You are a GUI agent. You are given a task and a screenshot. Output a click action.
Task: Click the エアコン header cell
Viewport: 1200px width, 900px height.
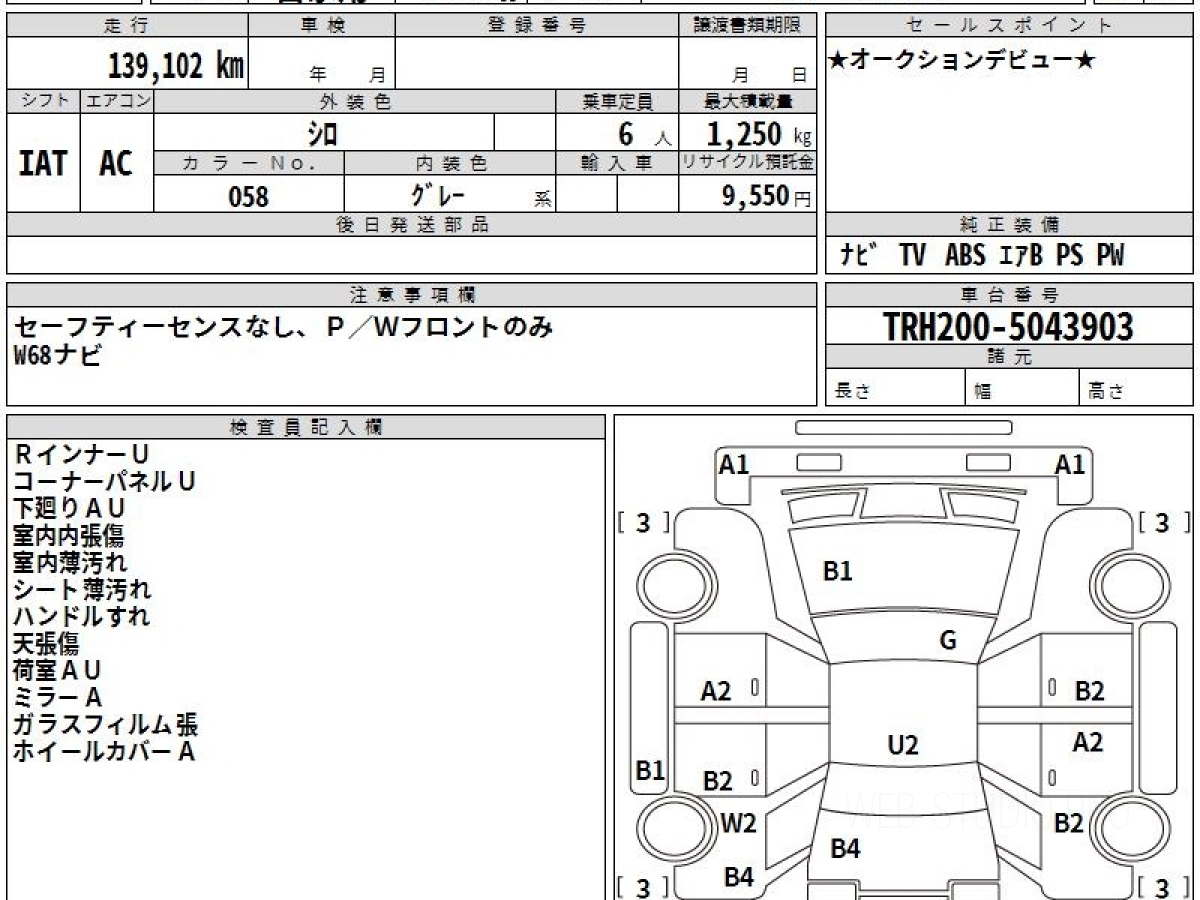[x=117, y=101]
